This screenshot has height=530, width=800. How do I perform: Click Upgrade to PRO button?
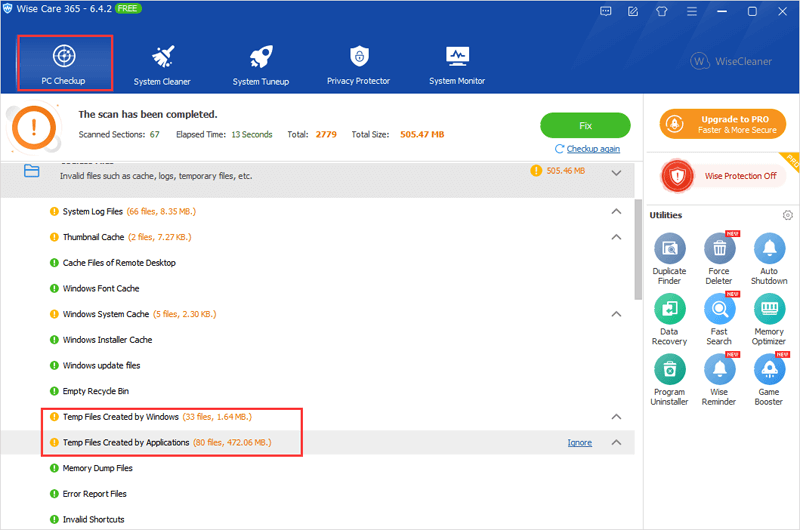pos(722,124)
